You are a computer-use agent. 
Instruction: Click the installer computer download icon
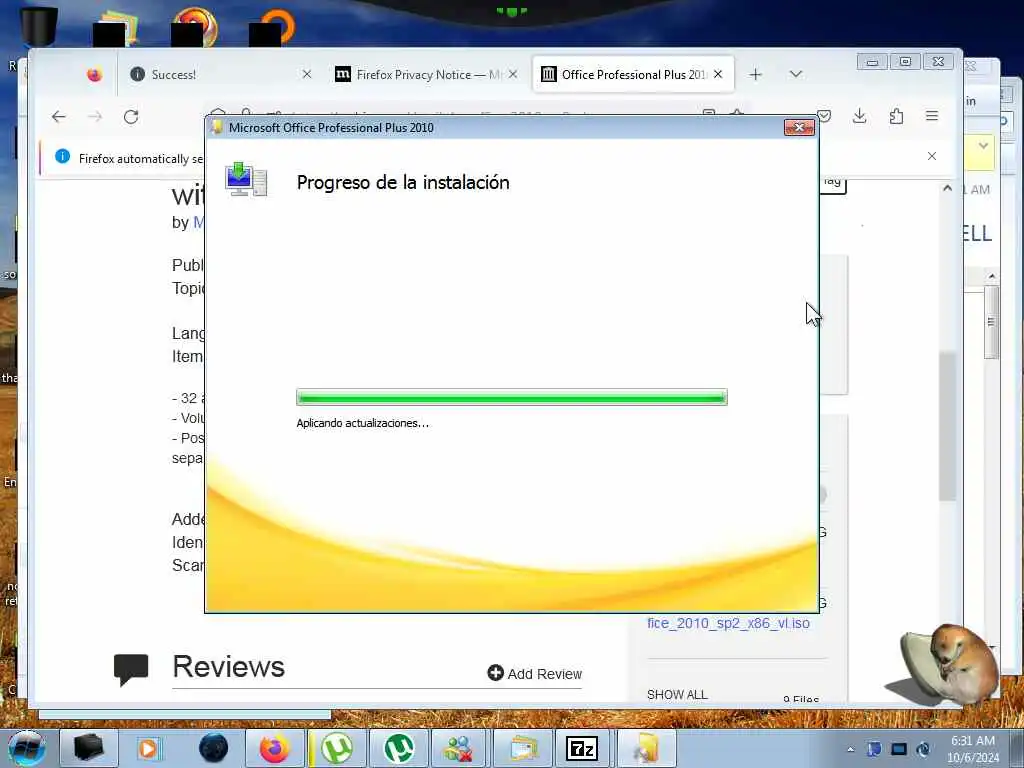point(246,180)
